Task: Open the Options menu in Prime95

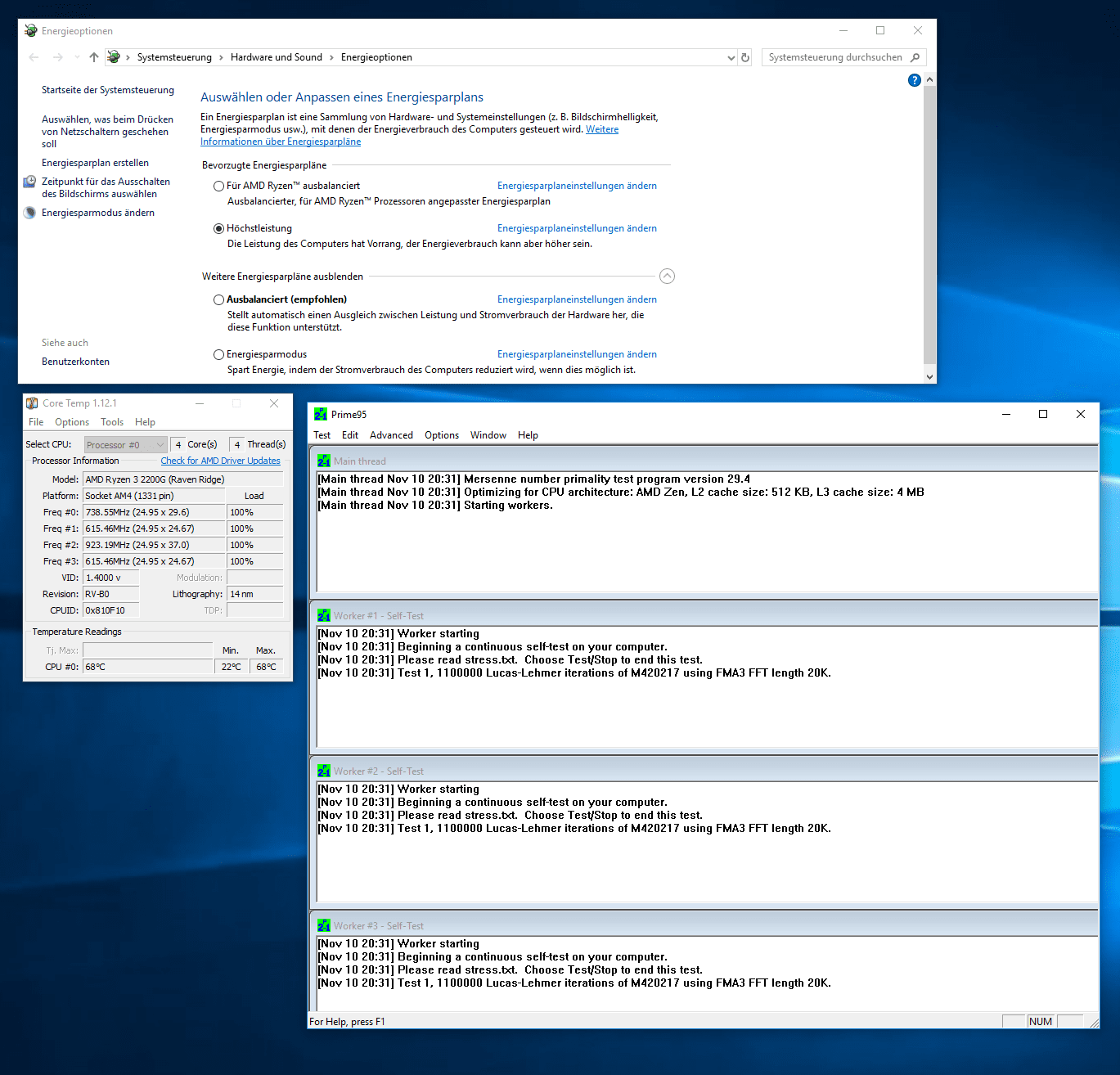Action: click(x=442, y=435)
